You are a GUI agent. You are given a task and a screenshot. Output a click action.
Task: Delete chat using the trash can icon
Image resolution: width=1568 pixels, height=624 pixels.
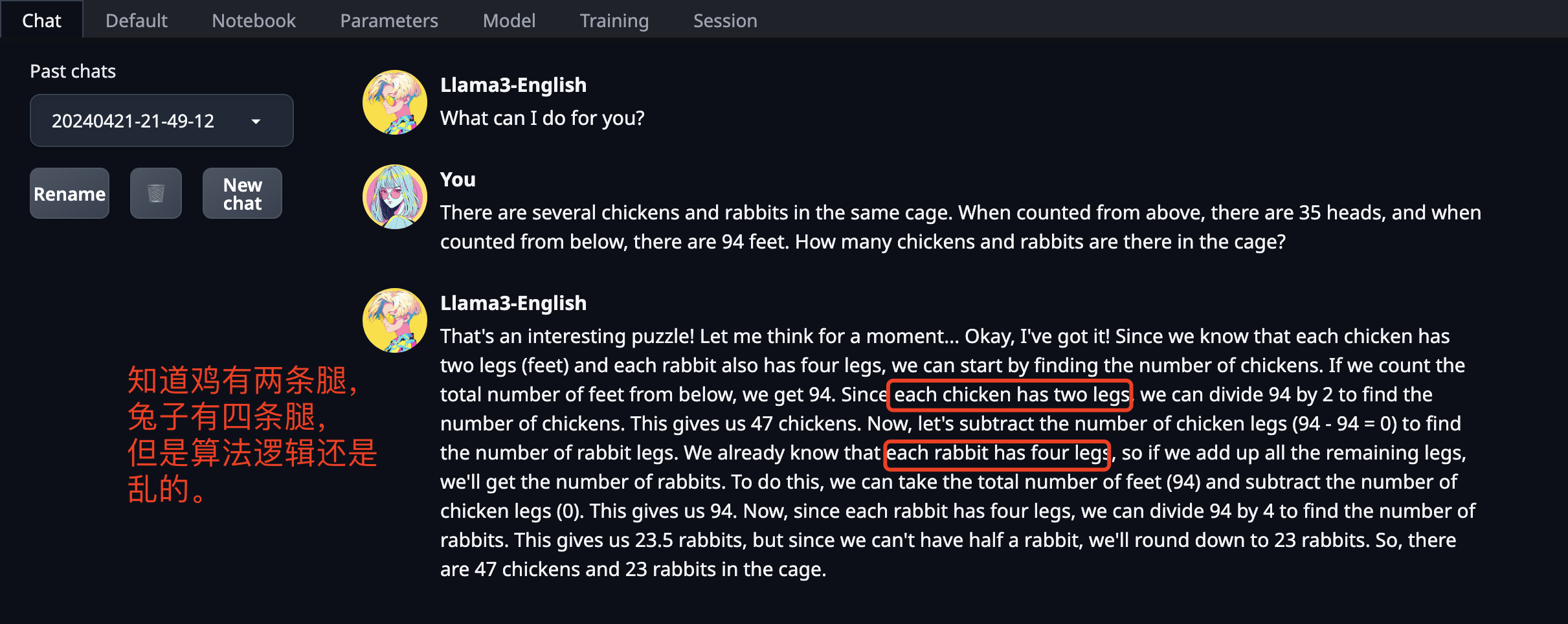(x=156, y=194)
